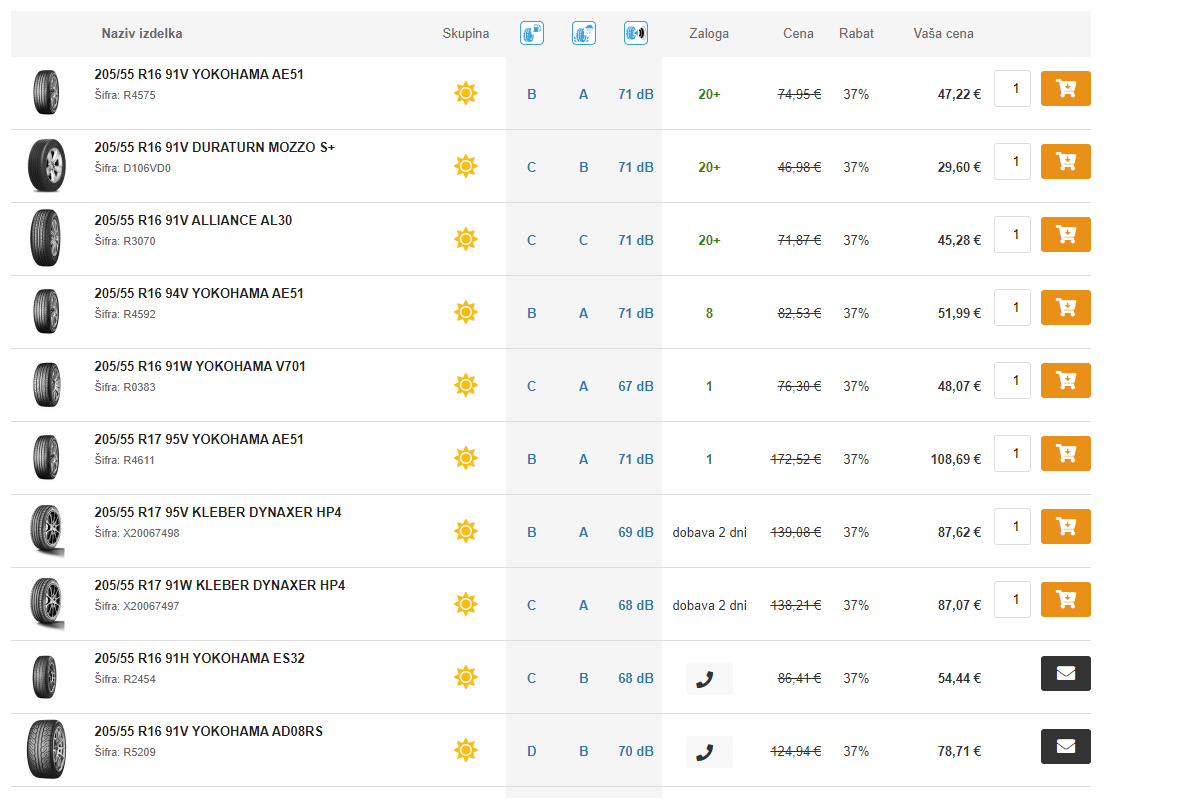Click summer sun icon for ALLIANCE AL30
1200x800 pixels.
[x=465, y=240]
